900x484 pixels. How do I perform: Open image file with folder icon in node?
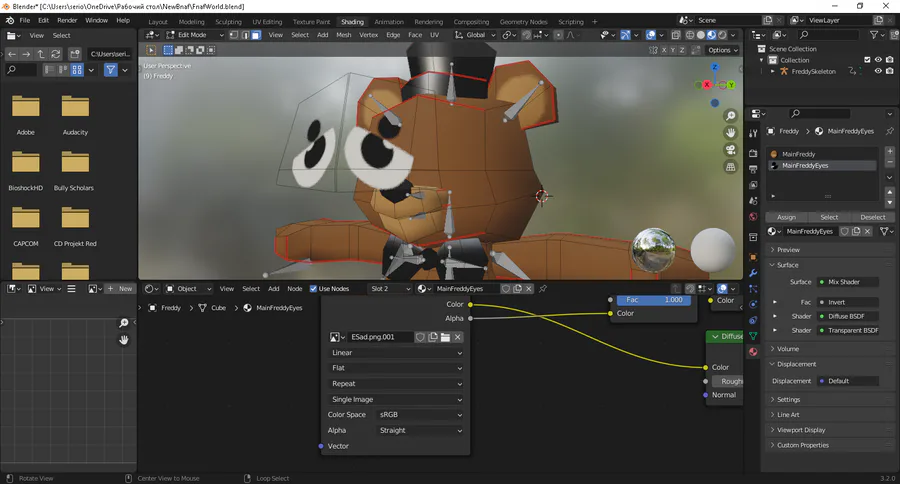click(446, 337)
